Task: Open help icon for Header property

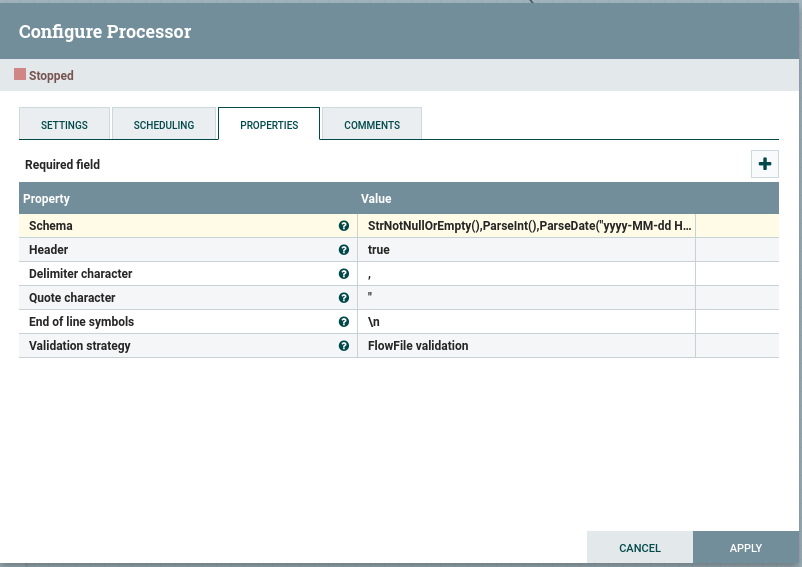Action: coord(344,250)
